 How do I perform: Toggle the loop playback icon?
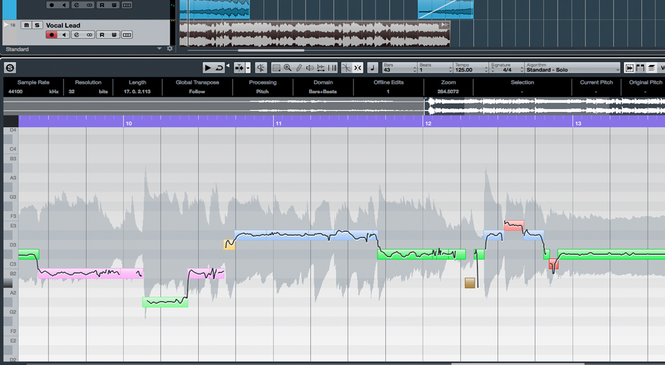pos(219,67)
